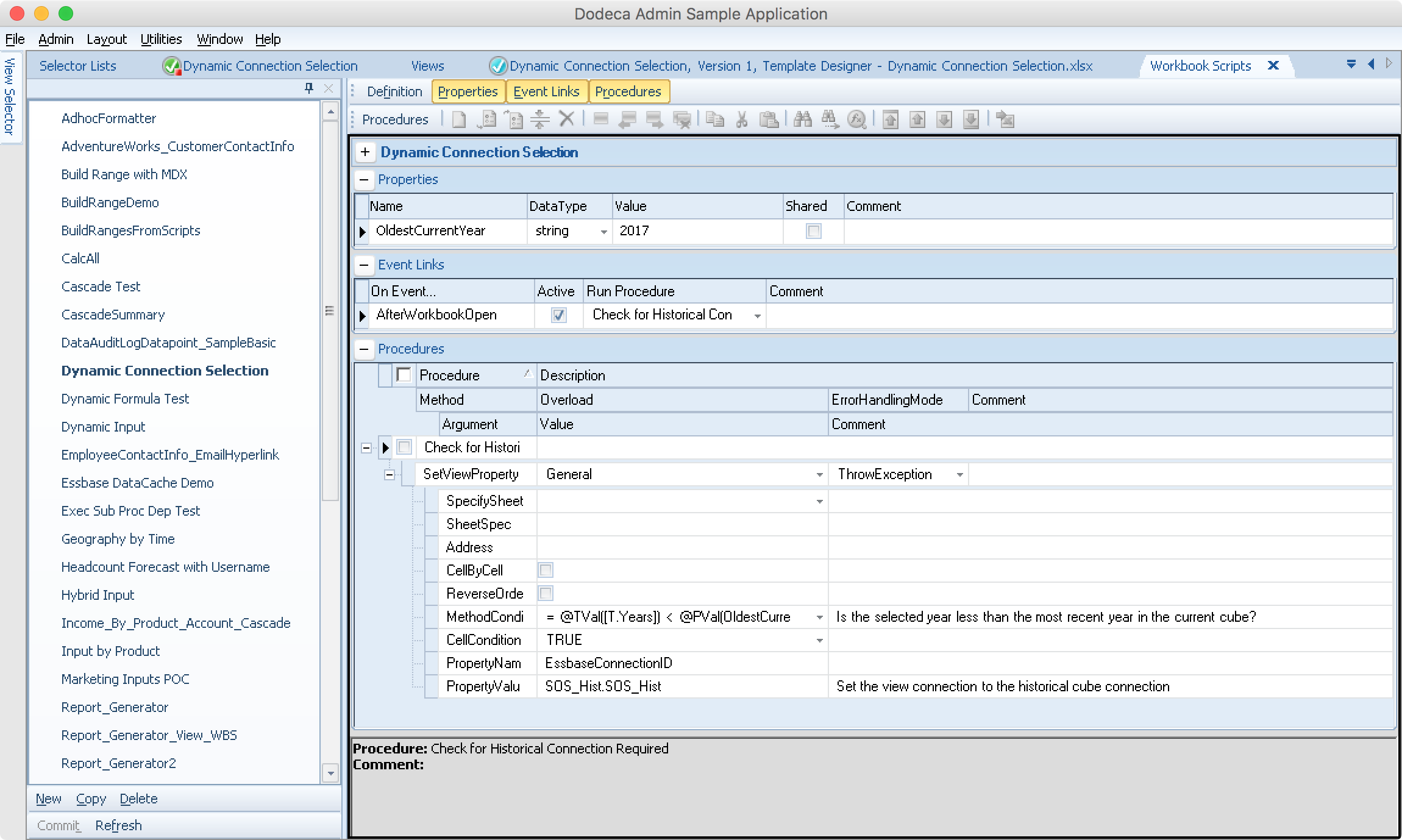The image size is (1402, 840).
Task: Click the function search magnifier icon
Action: 856,119
